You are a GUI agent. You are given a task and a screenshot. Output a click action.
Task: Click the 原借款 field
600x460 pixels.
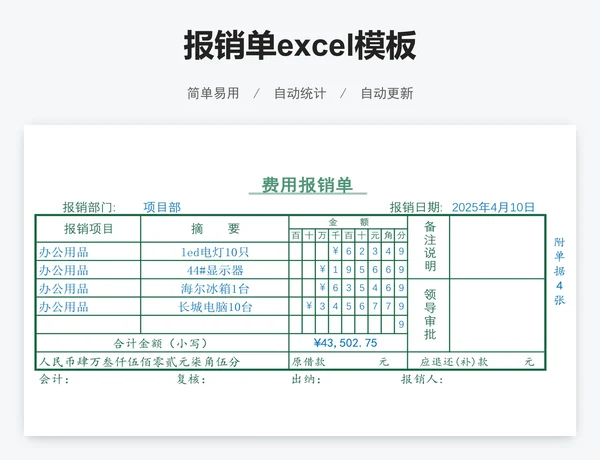click(348, 361)
